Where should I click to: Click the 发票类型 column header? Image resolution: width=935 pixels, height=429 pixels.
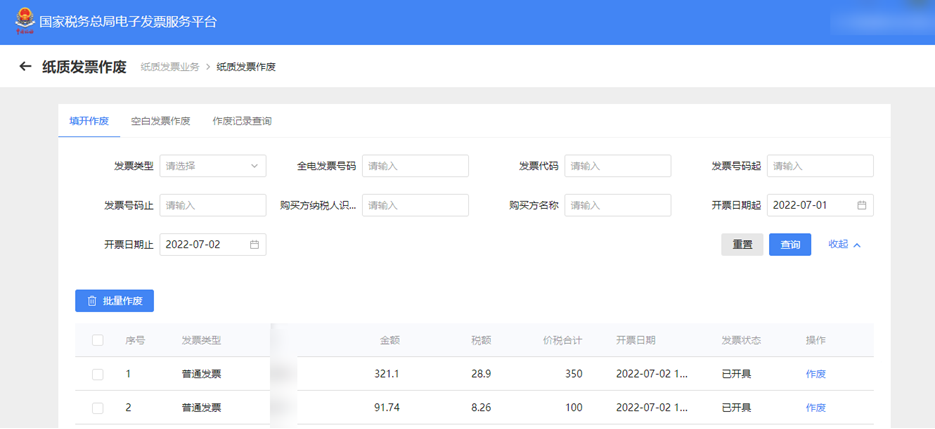pyautogui.click(x=202, y=341)
